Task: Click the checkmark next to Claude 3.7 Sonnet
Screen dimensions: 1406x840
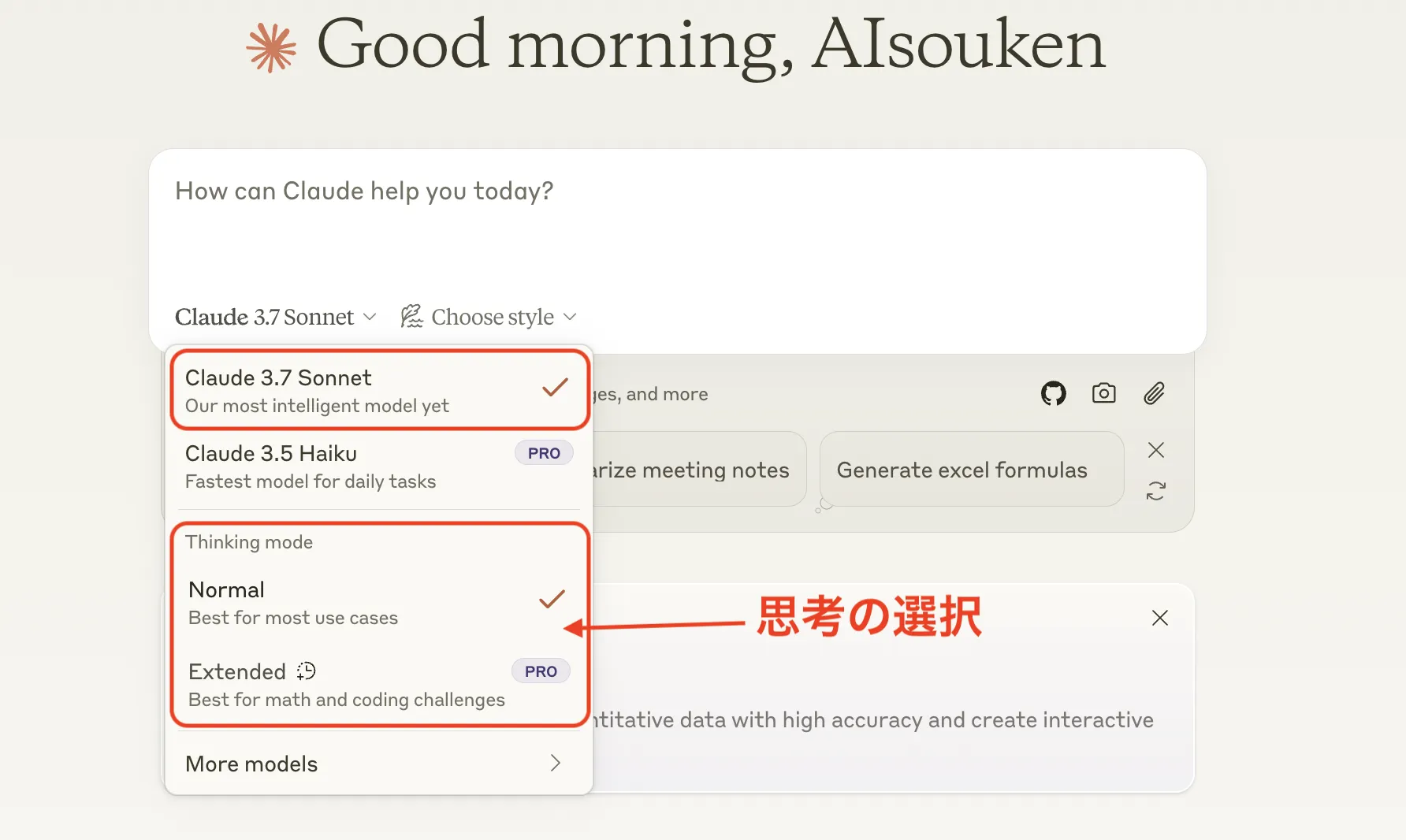Action: tap(555, 387)
